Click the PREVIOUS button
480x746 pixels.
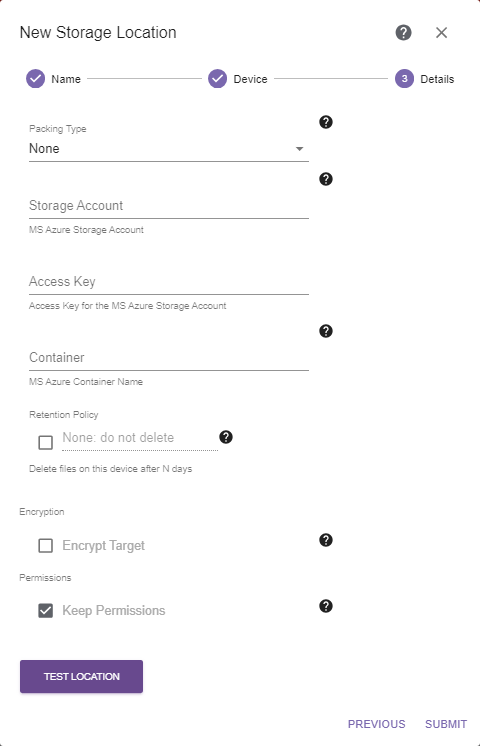(x=376, y=724)
